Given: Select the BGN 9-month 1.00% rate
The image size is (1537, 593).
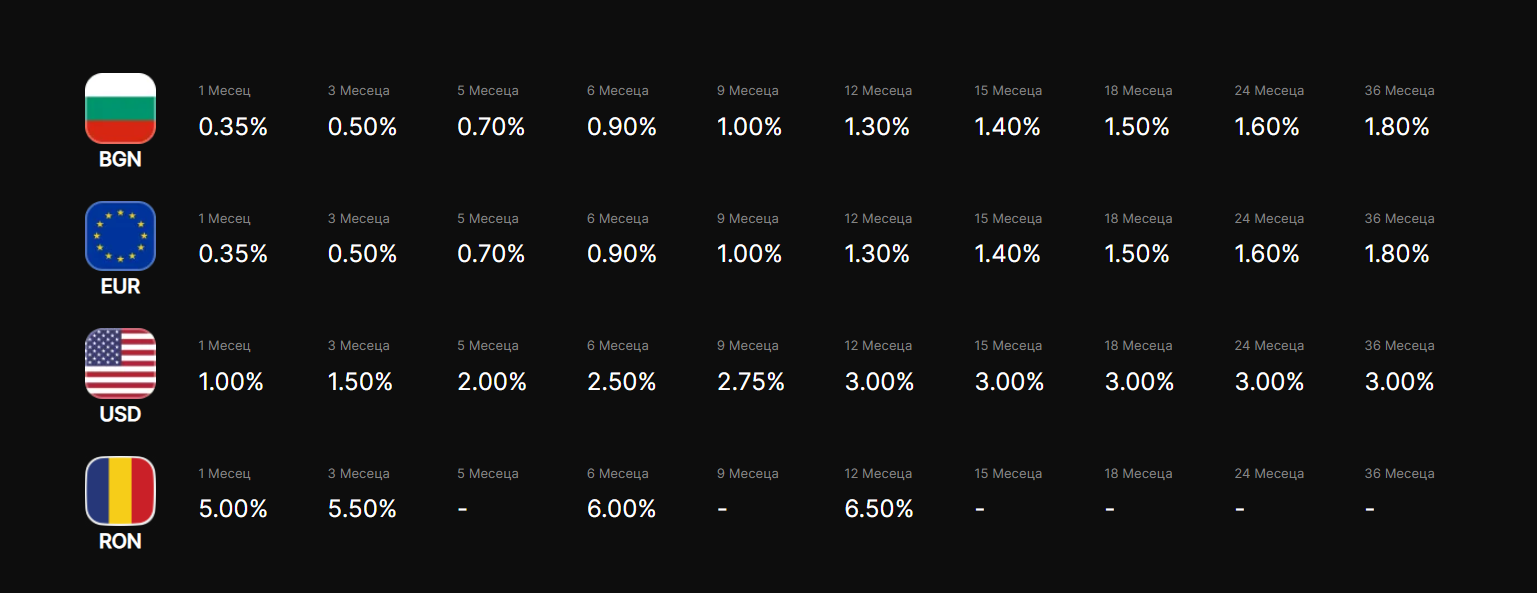Looking at the screenshot, I should click(x=749, y=127).
